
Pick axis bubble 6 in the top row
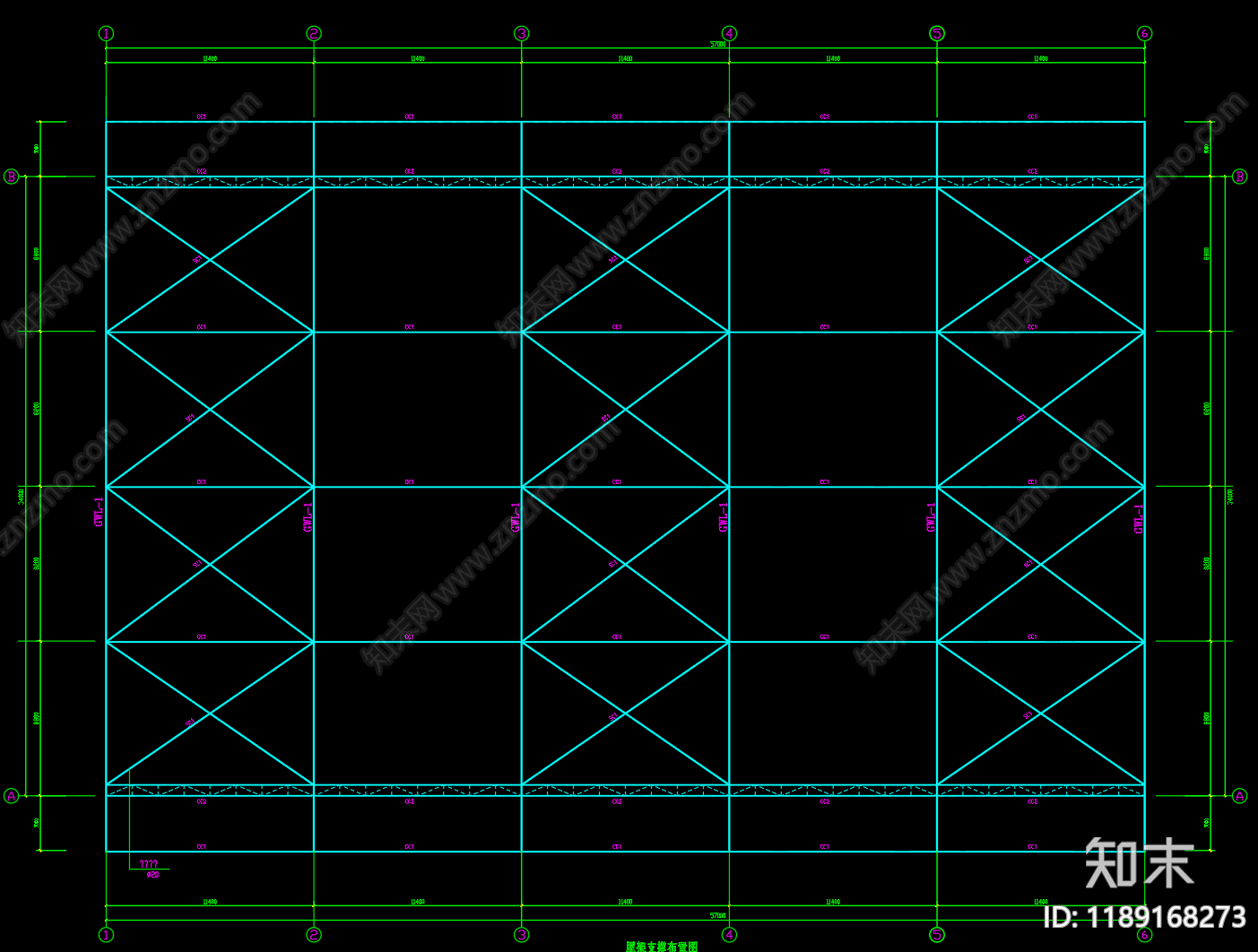pyautogui.click(x=1144, y=34)
